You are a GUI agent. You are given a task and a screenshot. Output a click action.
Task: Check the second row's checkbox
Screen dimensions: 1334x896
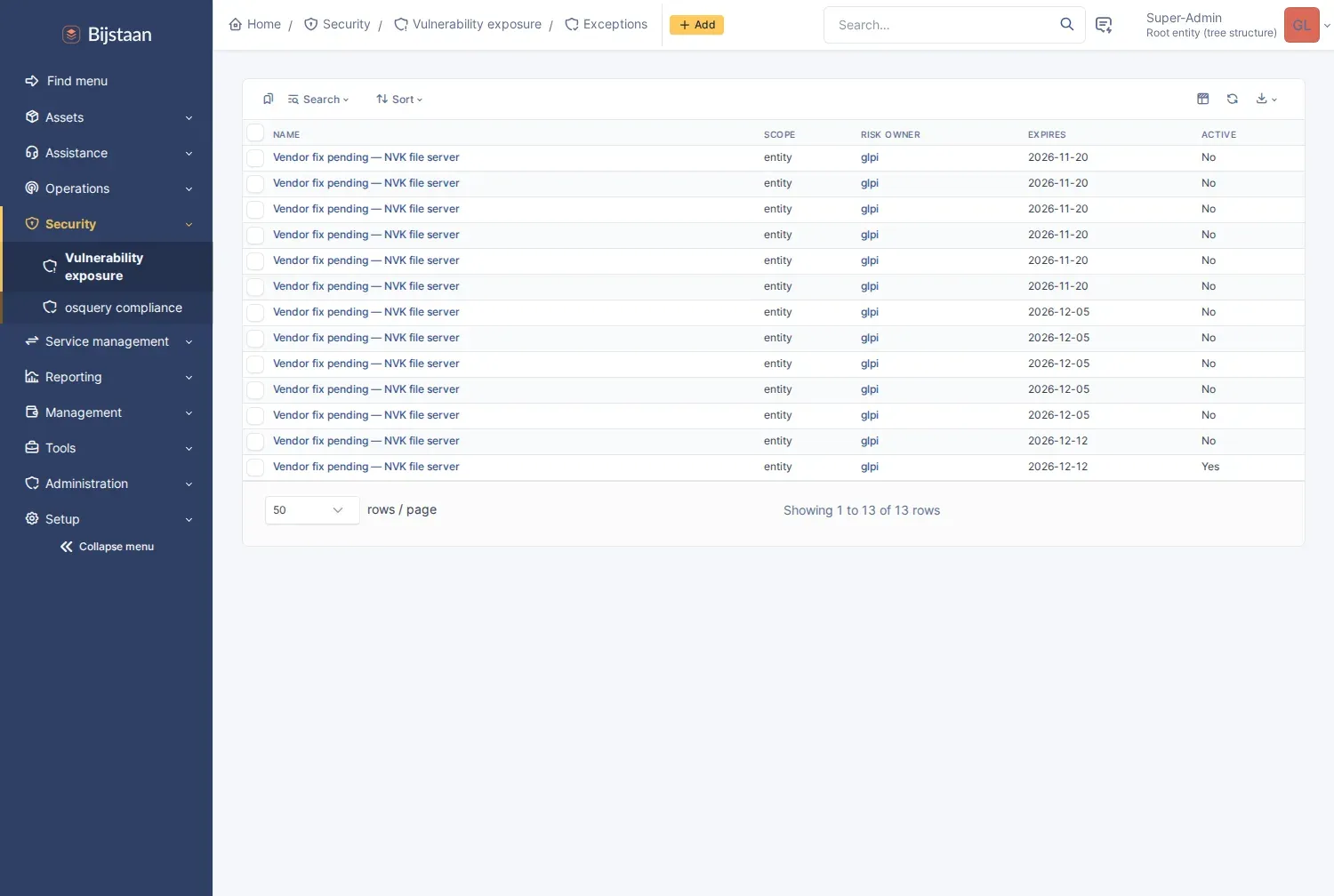tap(255, 184)
